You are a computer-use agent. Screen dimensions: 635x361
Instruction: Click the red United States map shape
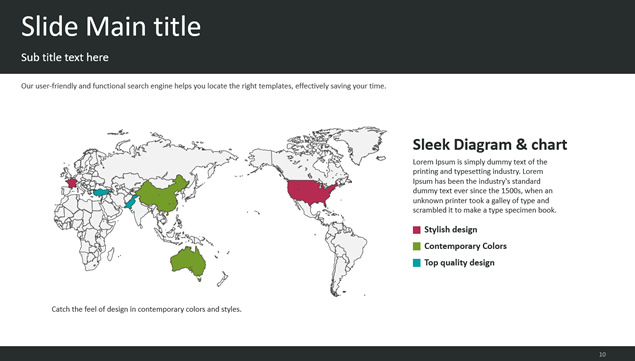click(311, 193)
